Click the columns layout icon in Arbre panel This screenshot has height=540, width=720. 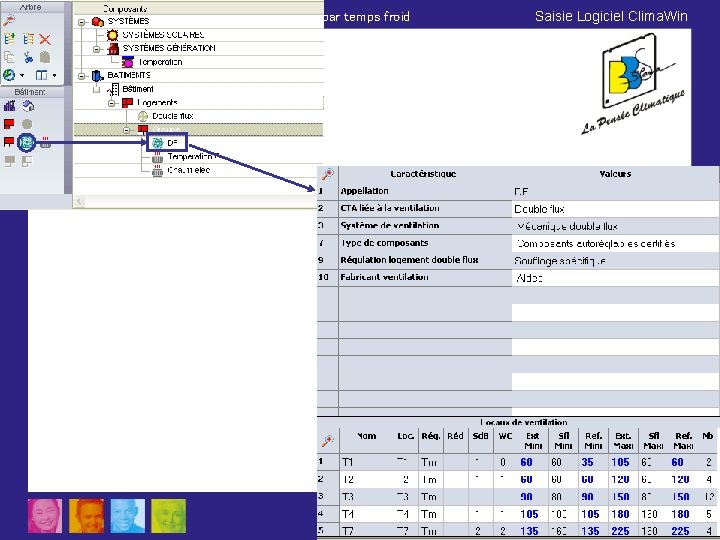click(x=41, y=75)
